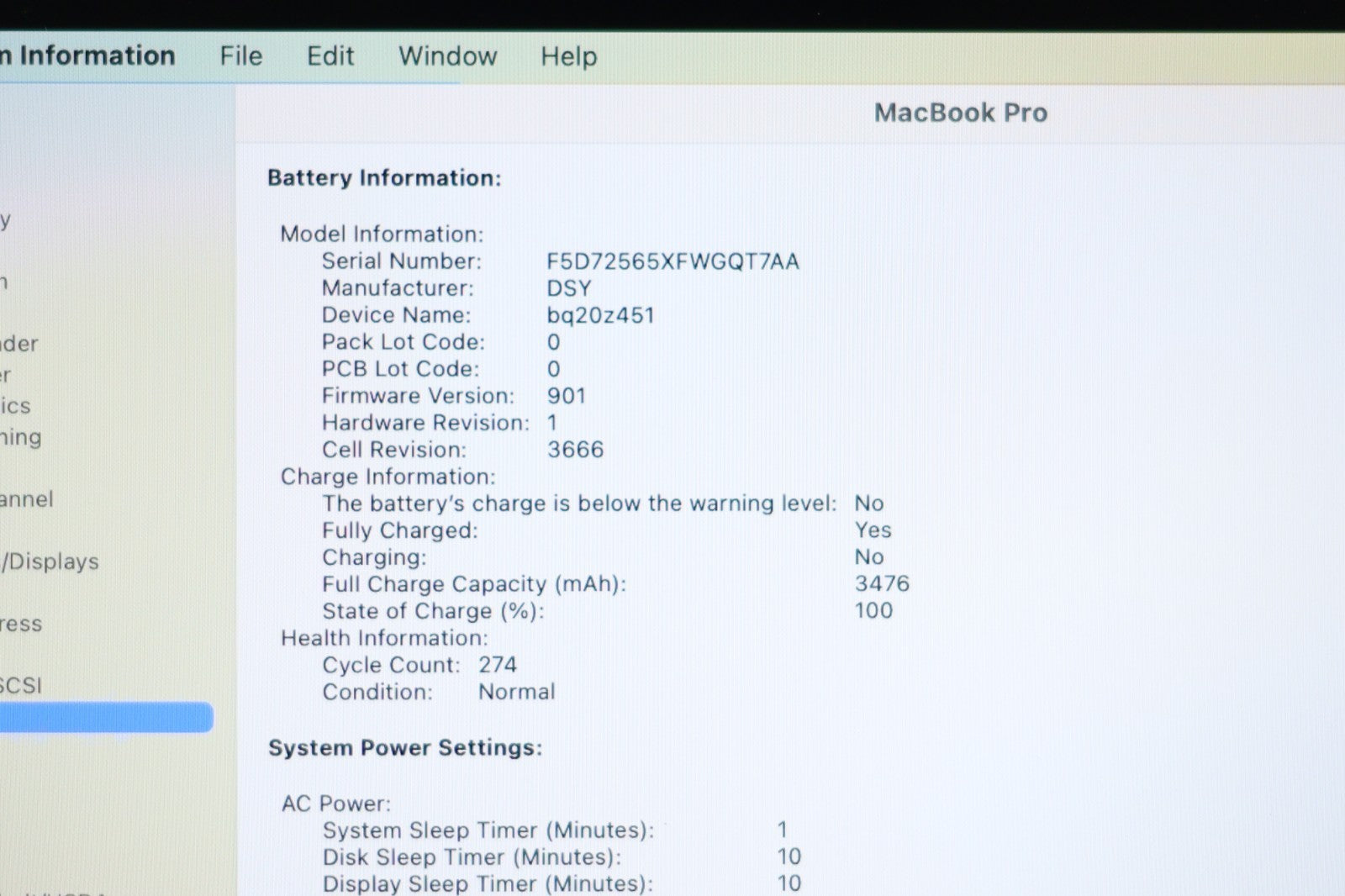
Task: Click the battery serial number value
Action: [672, 262]
